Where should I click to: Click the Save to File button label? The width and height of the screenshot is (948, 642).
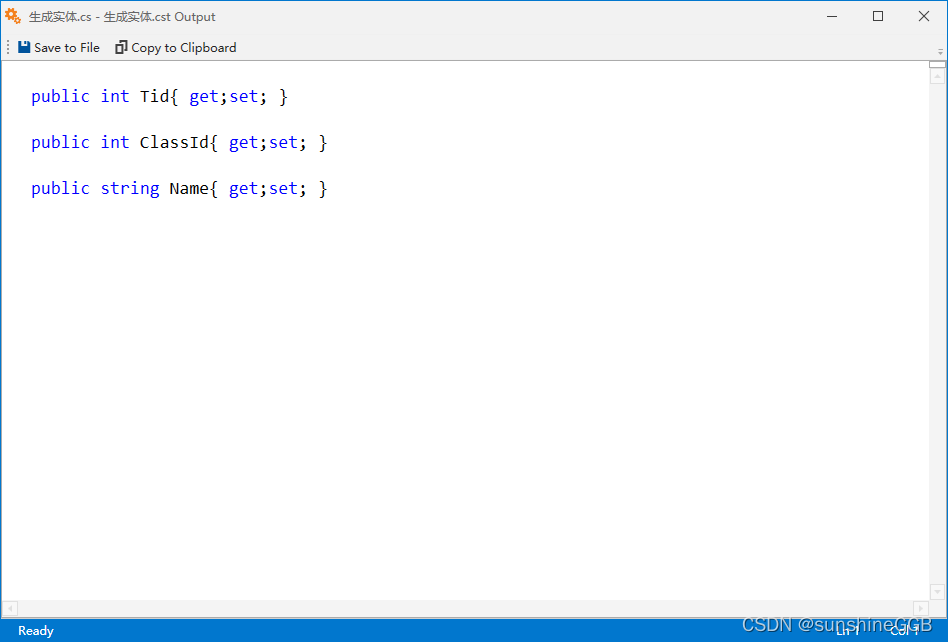pyautogui.click(x=67, y=48)
